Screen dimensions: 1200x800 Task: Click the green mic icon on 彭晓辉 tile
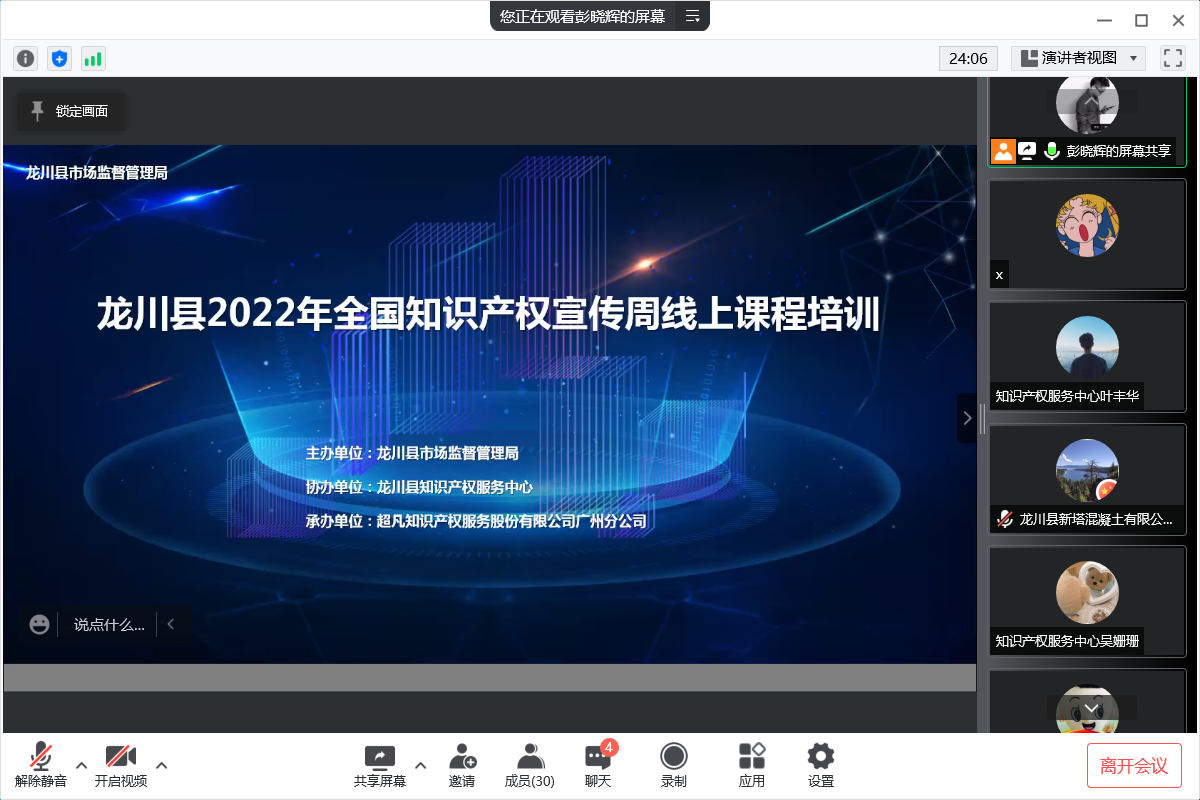1052,151
